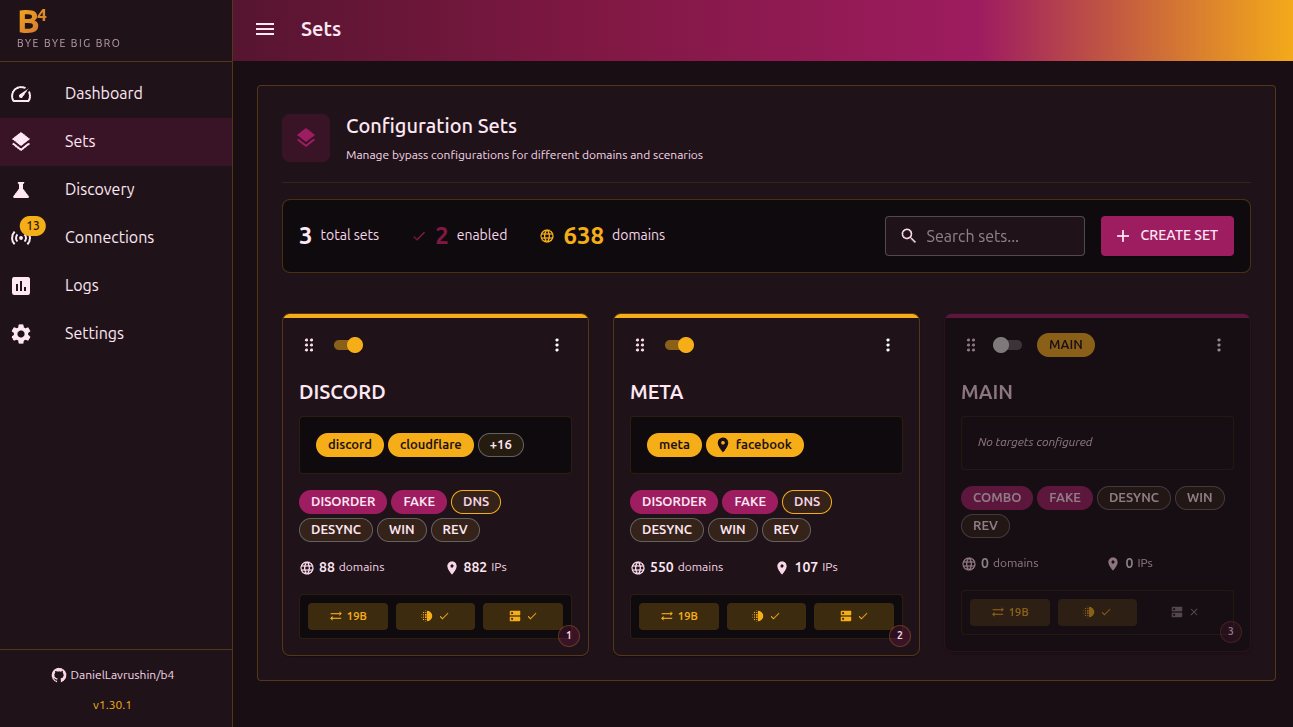Open the three-dot menu on the META card

(888, 344)
